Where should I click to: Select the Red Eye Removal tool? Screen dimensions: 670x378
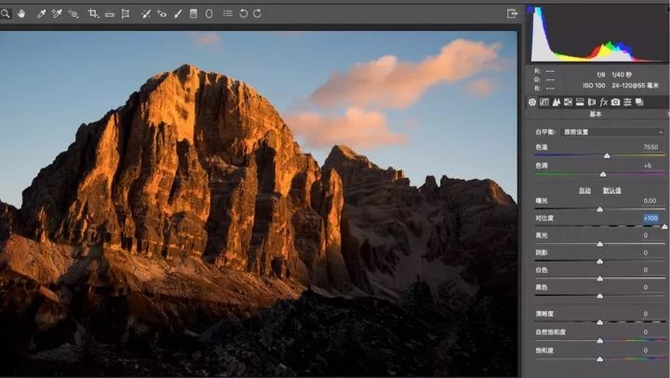click(162, 14)
